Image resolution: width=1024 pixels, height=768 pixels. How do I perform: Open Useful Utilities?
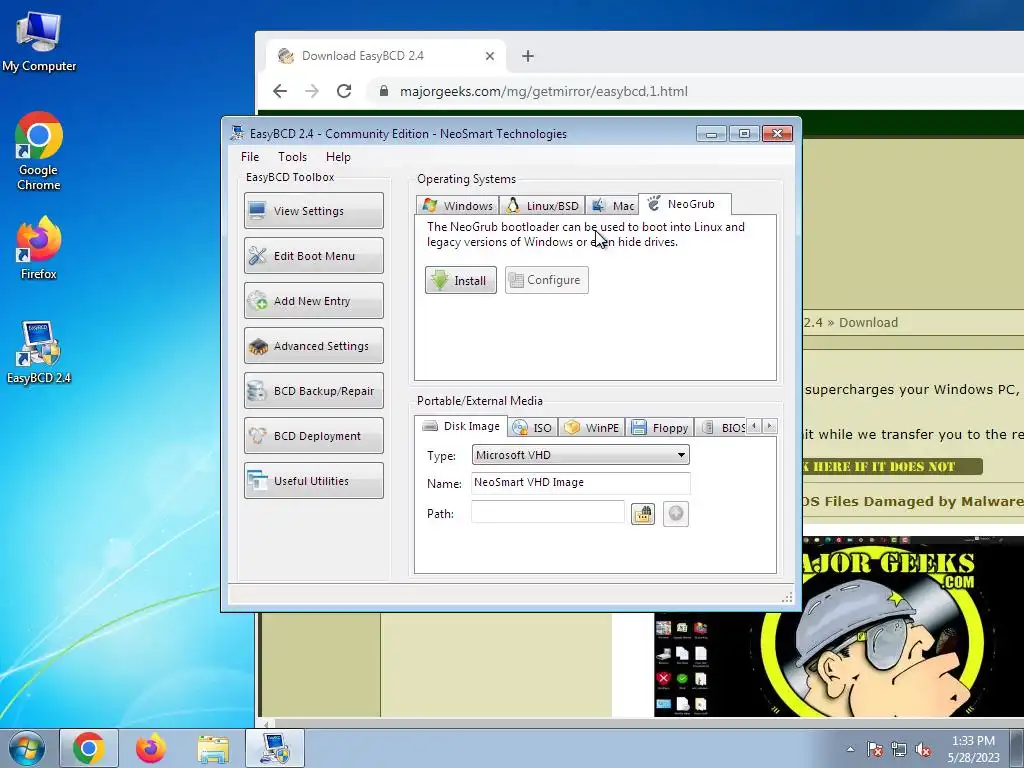pyautogui.click(x=313, y=481)
